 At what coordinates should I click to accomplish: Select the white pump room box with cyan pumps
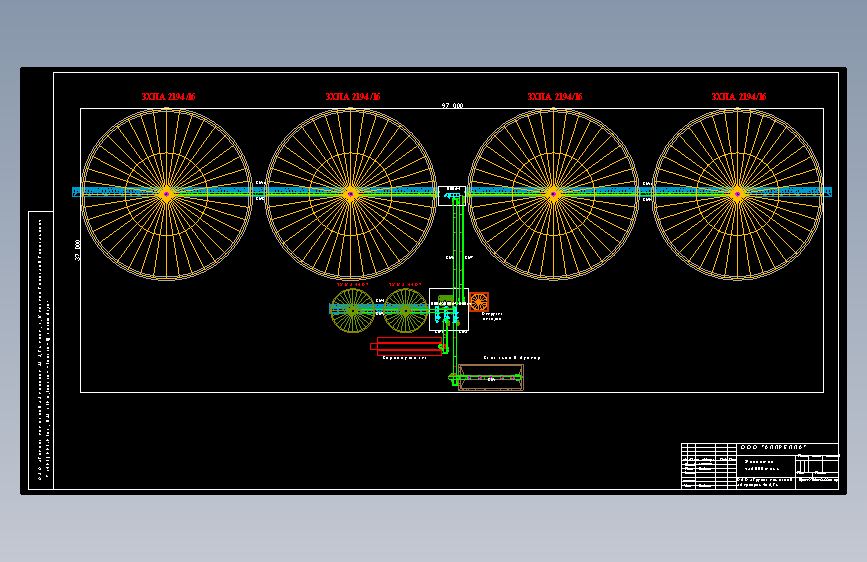449,309
